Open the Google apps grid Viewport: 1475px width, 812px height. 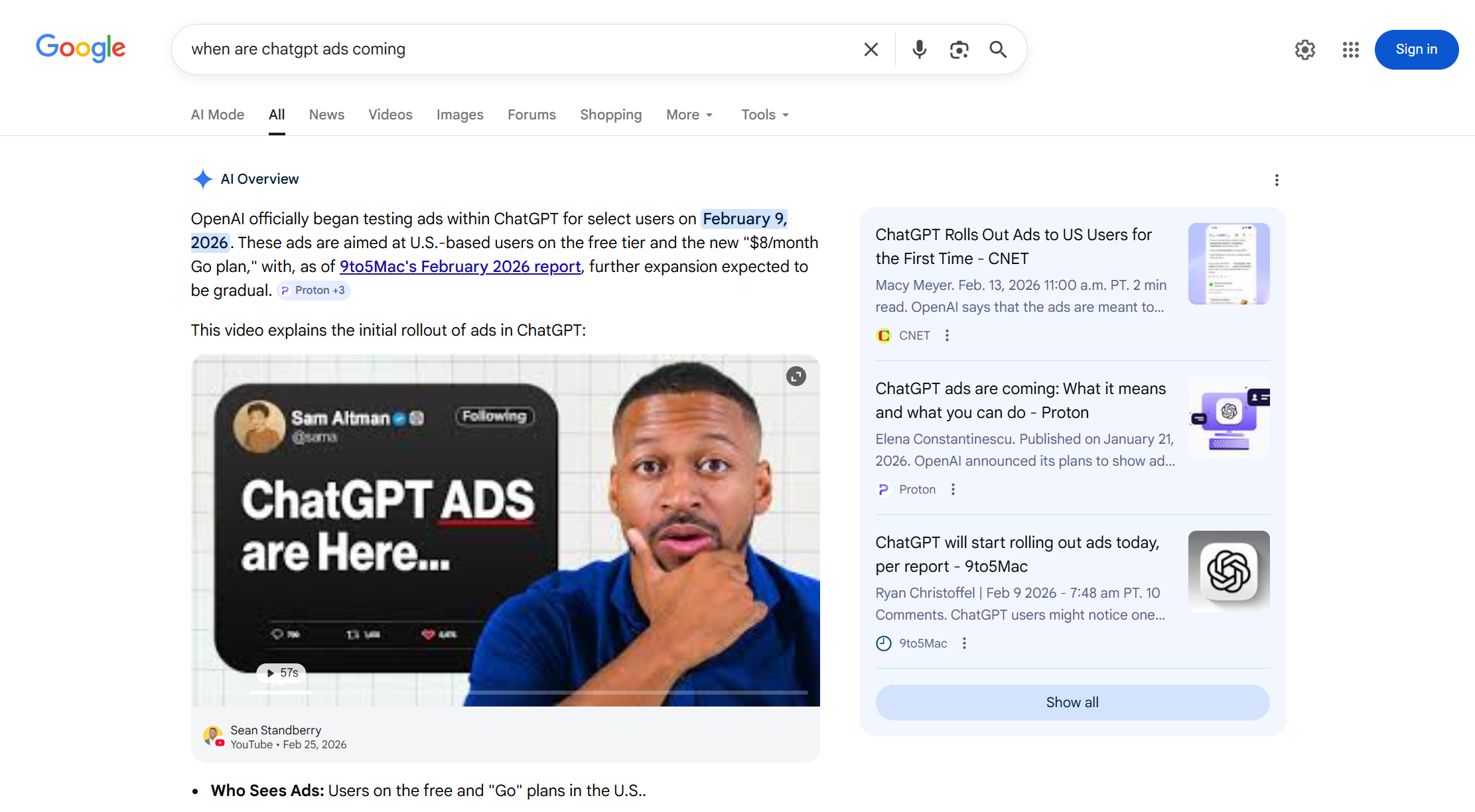click(x=1350, y=50)
